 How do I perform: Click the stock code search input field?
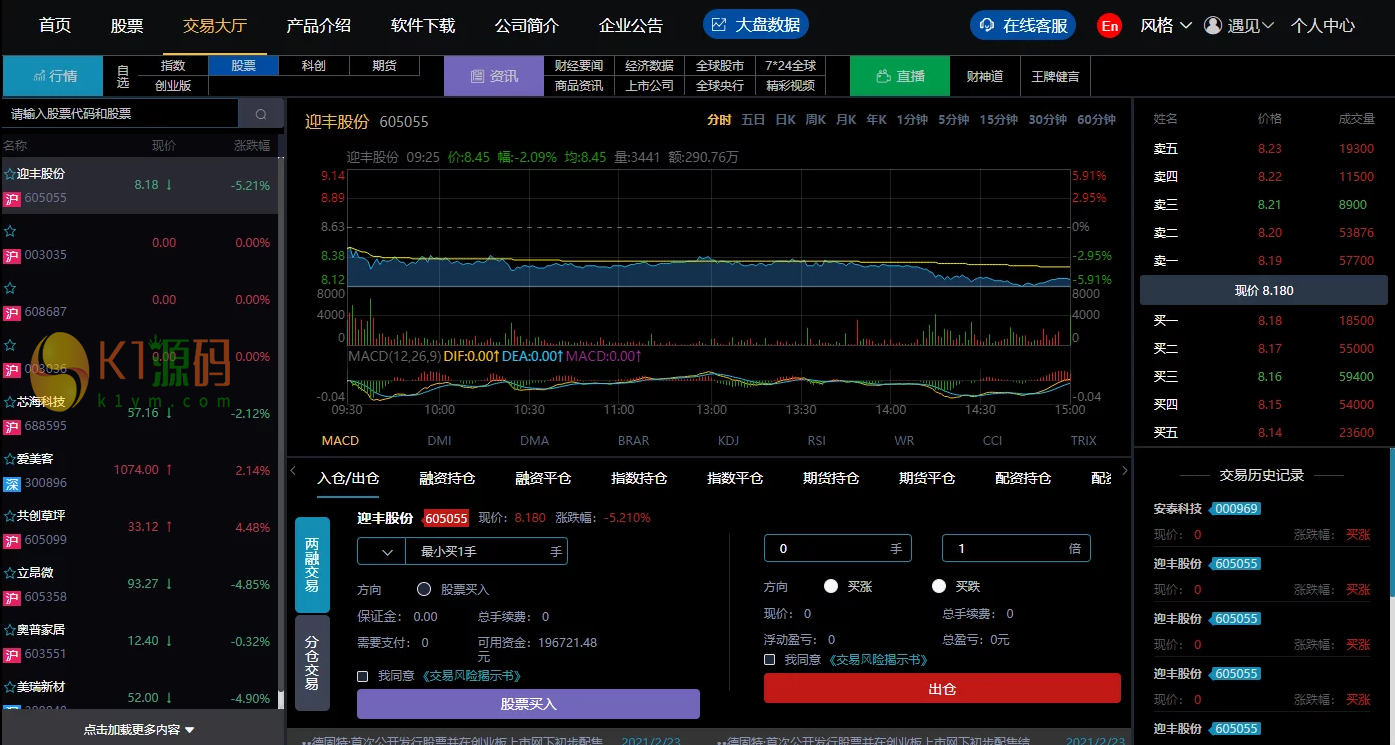pos(120,114)
